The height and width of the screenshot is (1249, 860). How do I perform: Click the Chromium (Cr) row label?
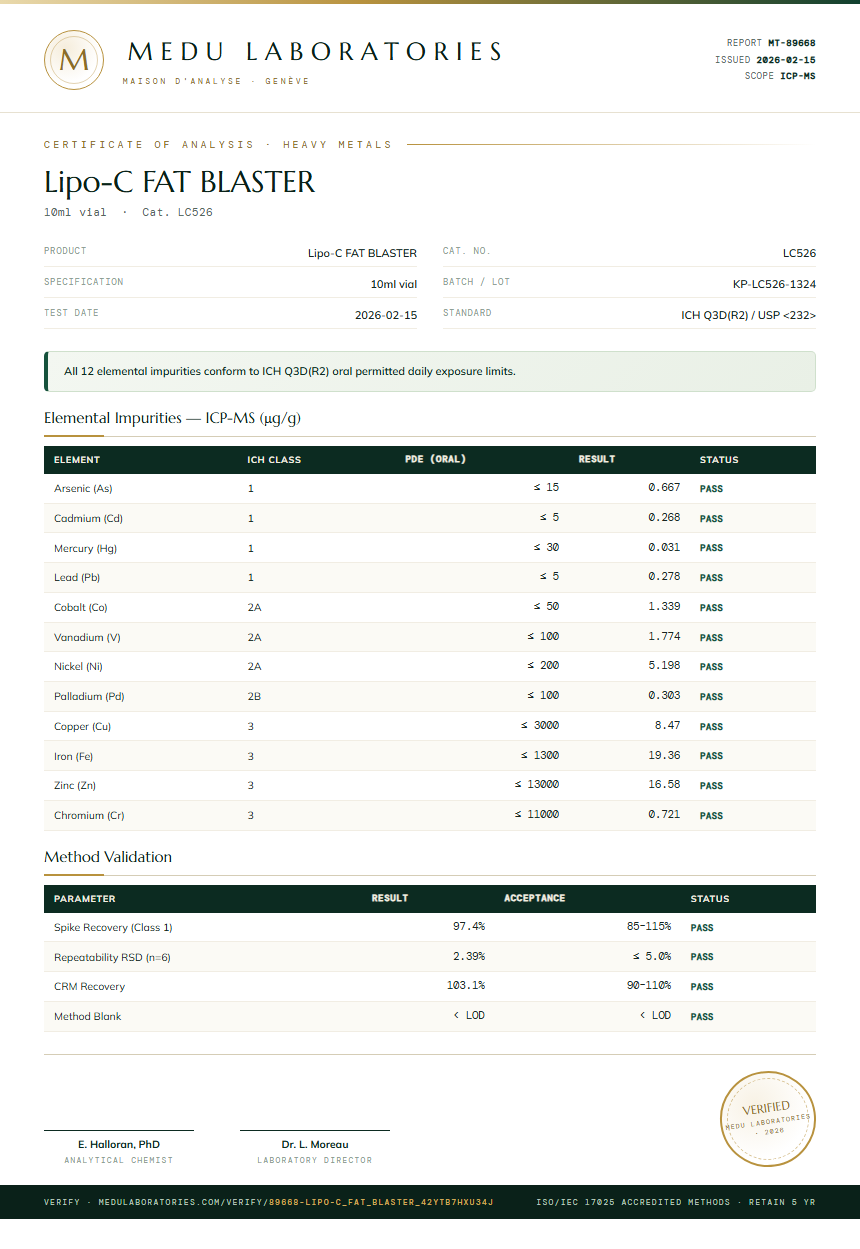coord(89,815)
